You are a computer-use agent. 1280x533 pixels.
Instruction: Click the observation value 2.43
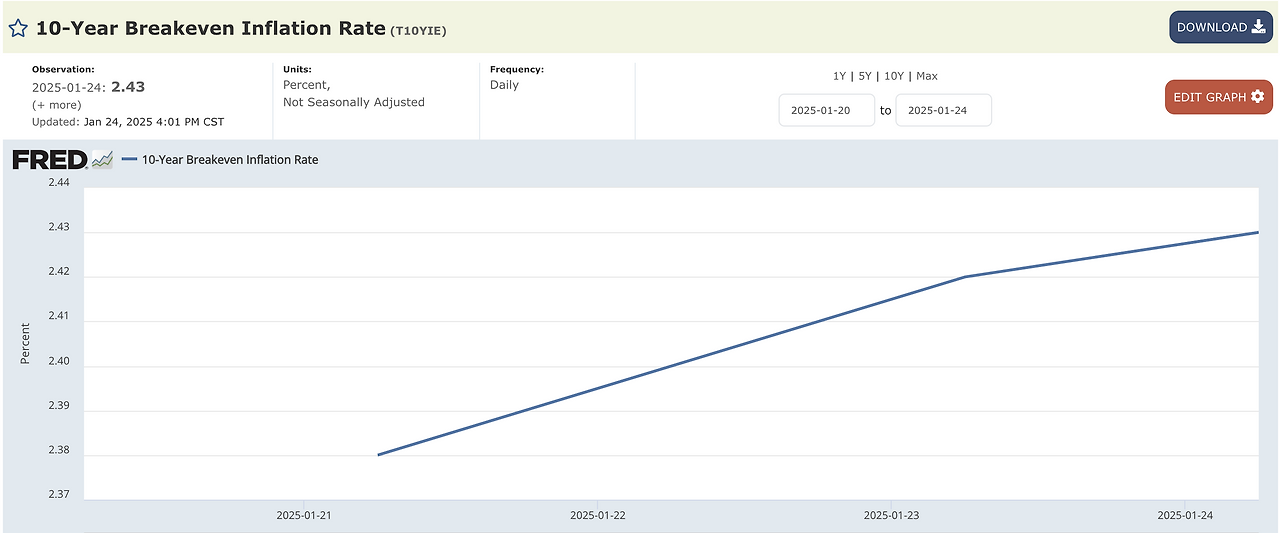[x=128, y=87]
